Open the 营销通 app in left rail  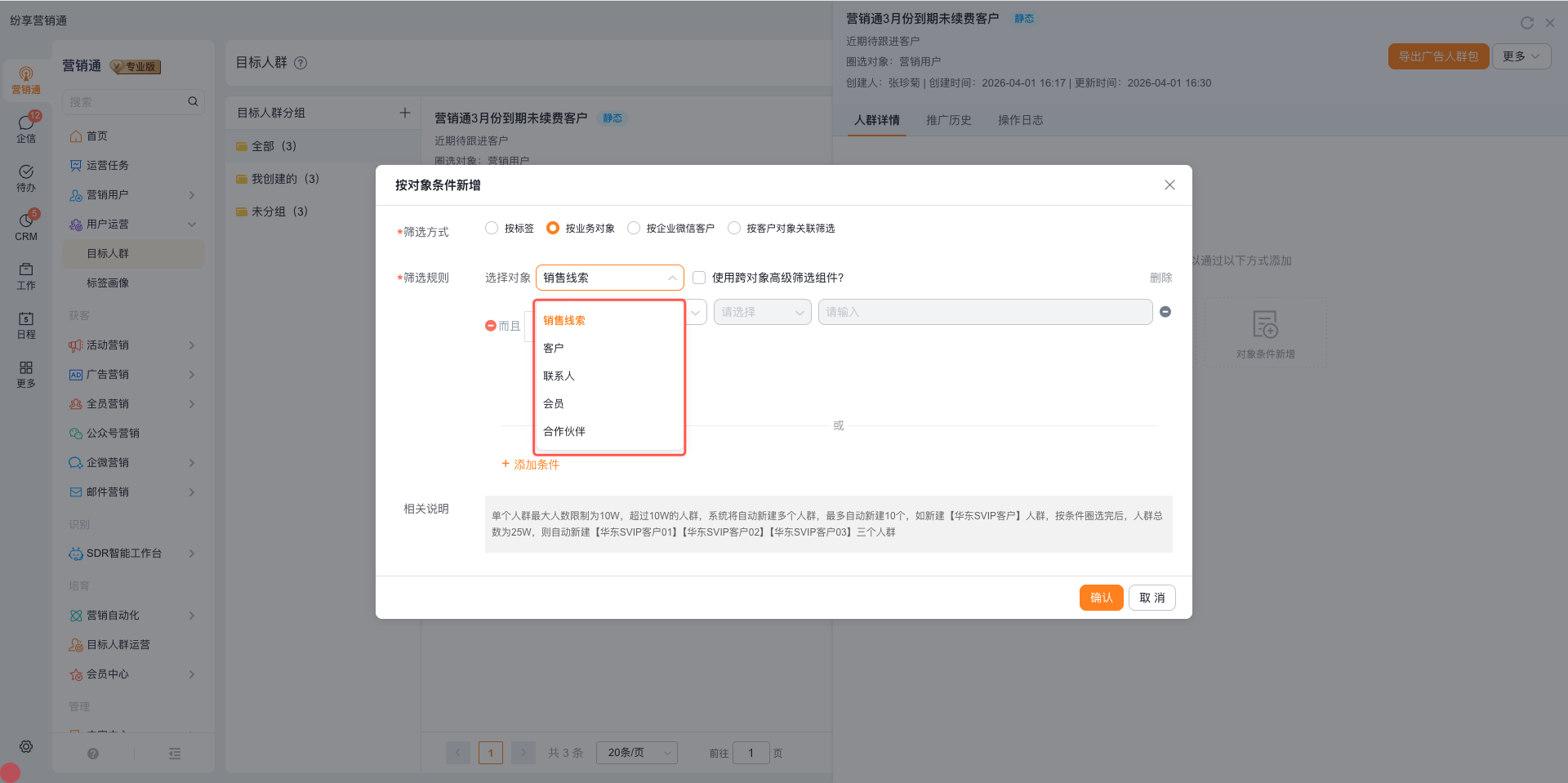point(26,80)
